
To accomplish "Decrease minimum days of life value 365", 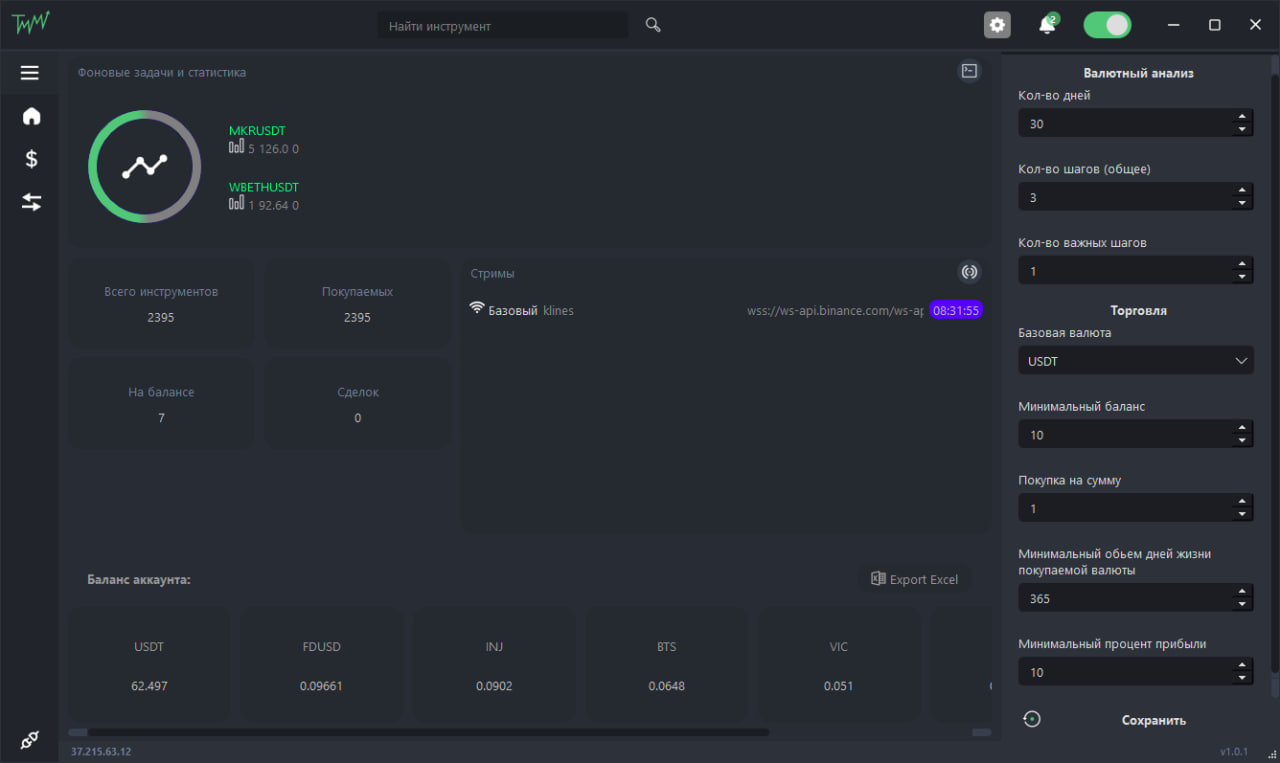I will click(x=1242, y=604).
